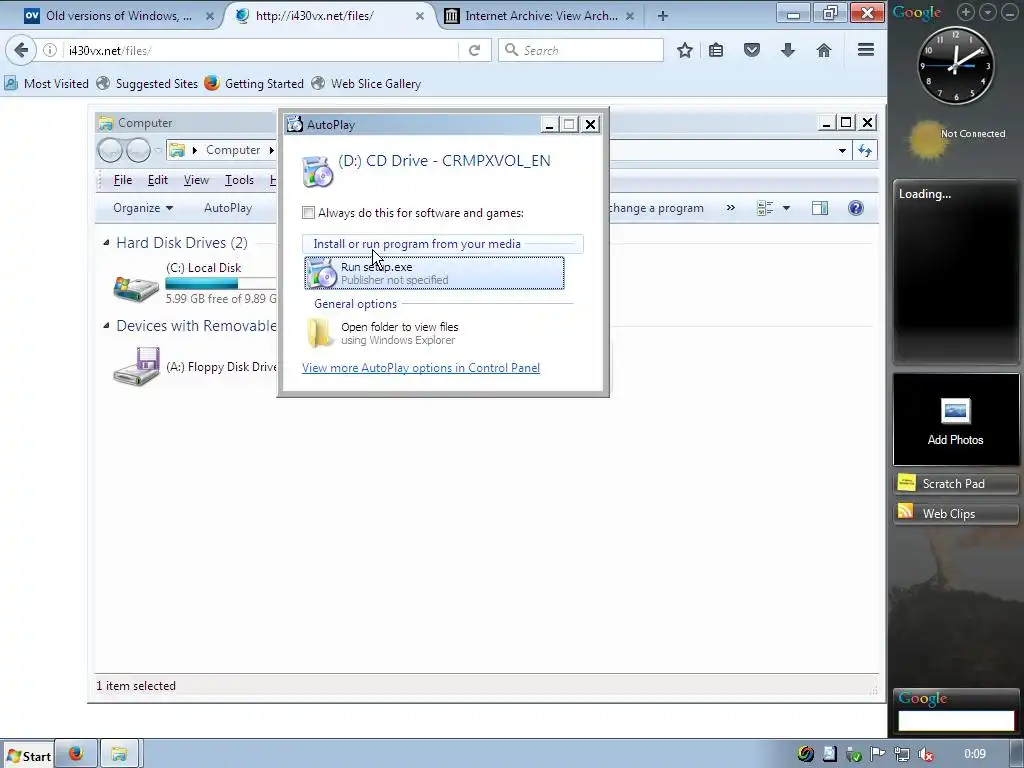Click muted volume icon in system tray
The width and height of the screenshot is (1024, 768).
coord(926,754)
